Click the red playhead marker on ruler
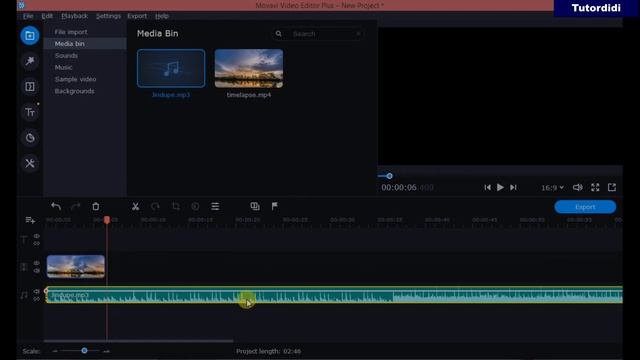The width and height of the screenshot is (640, 360). pyautogui.click(x=107, y=220)
